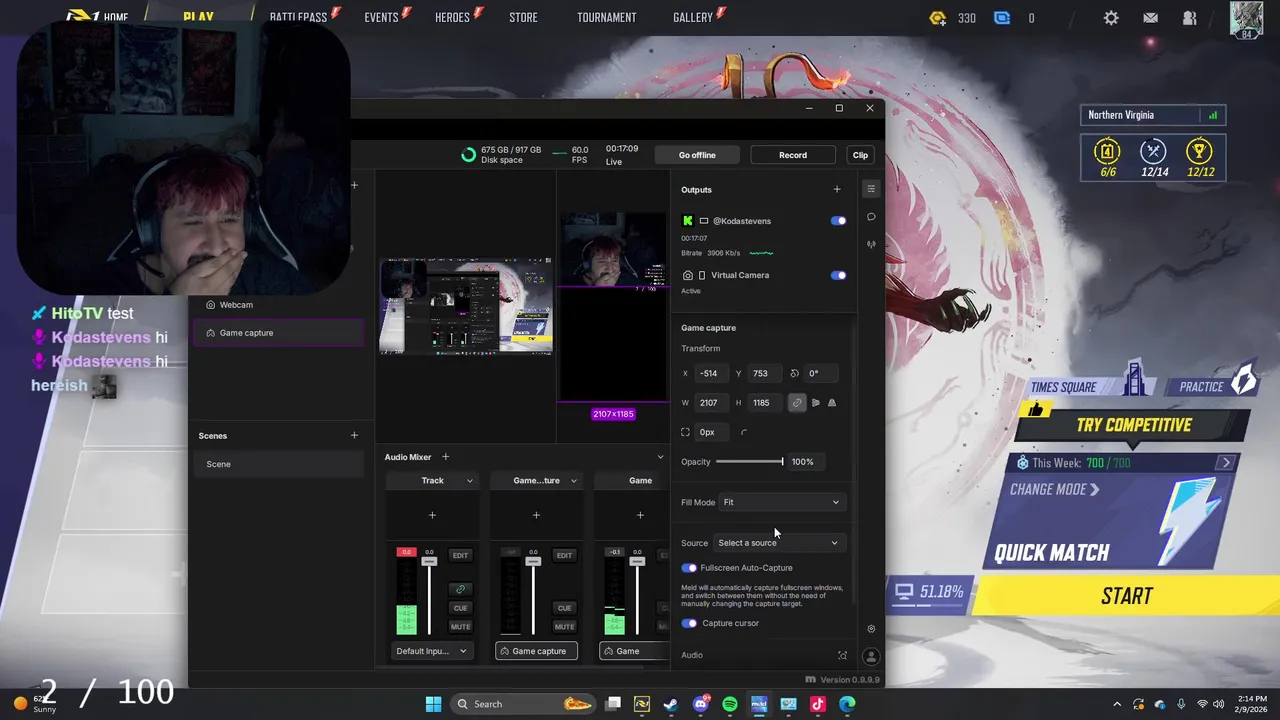Toggle Fullscreen Auto-Capture switch
This screenshot has width=1280, height=720.
pos(689,568)
